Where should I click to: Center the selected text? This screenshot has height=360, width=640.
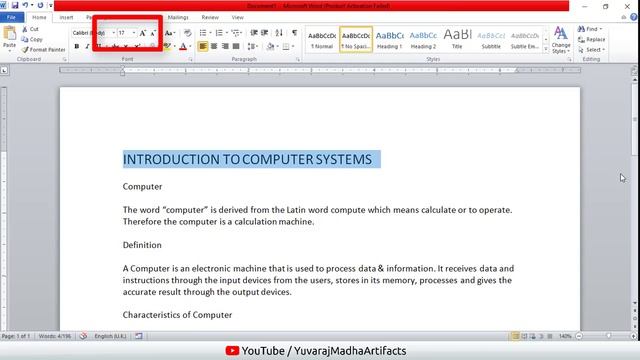pos(214,47)
